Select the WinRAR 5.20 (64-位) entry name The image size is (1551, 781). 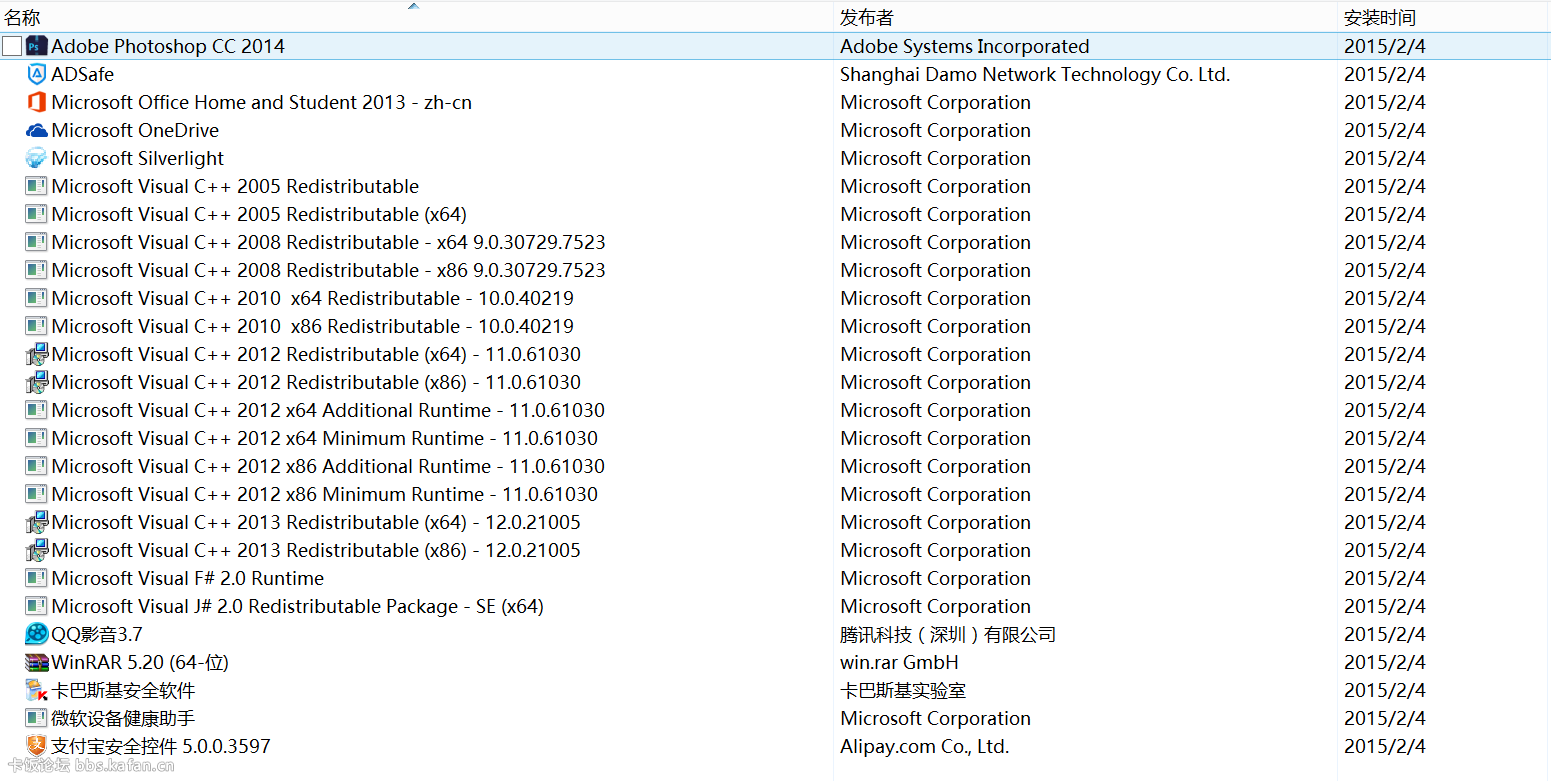click(140, 662)
